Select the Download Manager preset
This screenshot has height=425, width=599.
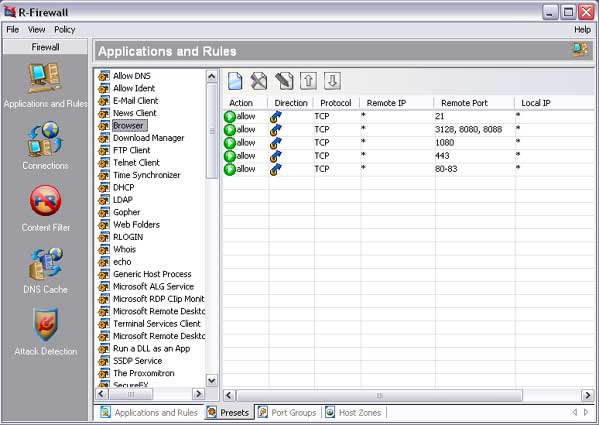[148, 138]
